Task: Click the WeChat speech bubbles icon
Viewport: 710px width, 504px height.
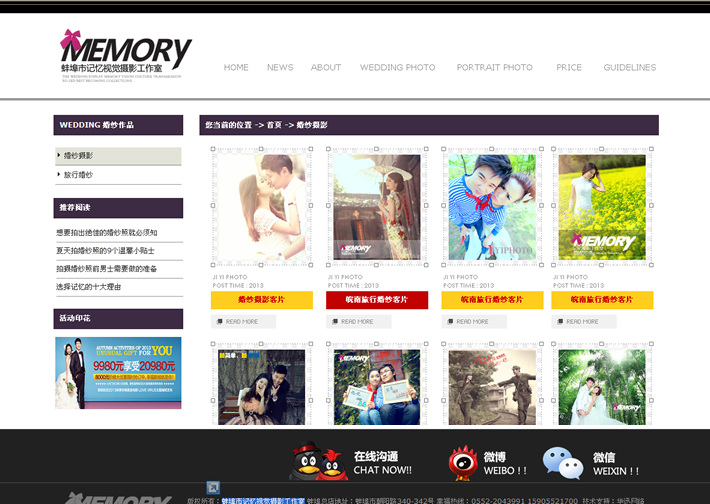Action: [562, 462]
